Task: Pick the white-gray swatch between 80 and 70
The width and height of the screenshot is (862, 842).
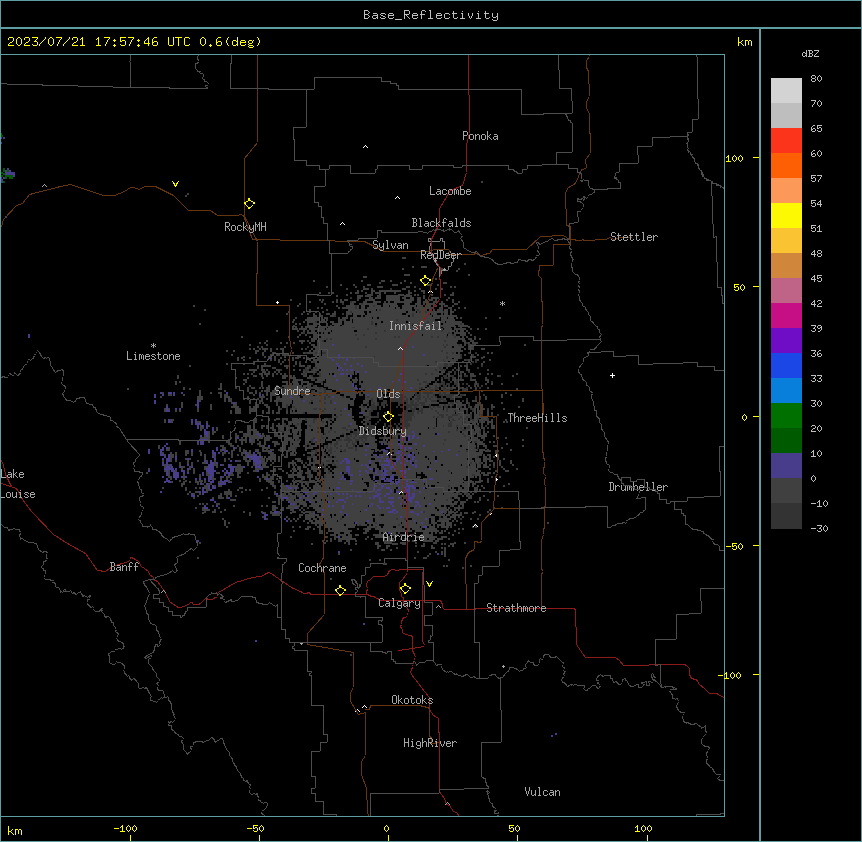Action: click(x=786, y=91)
